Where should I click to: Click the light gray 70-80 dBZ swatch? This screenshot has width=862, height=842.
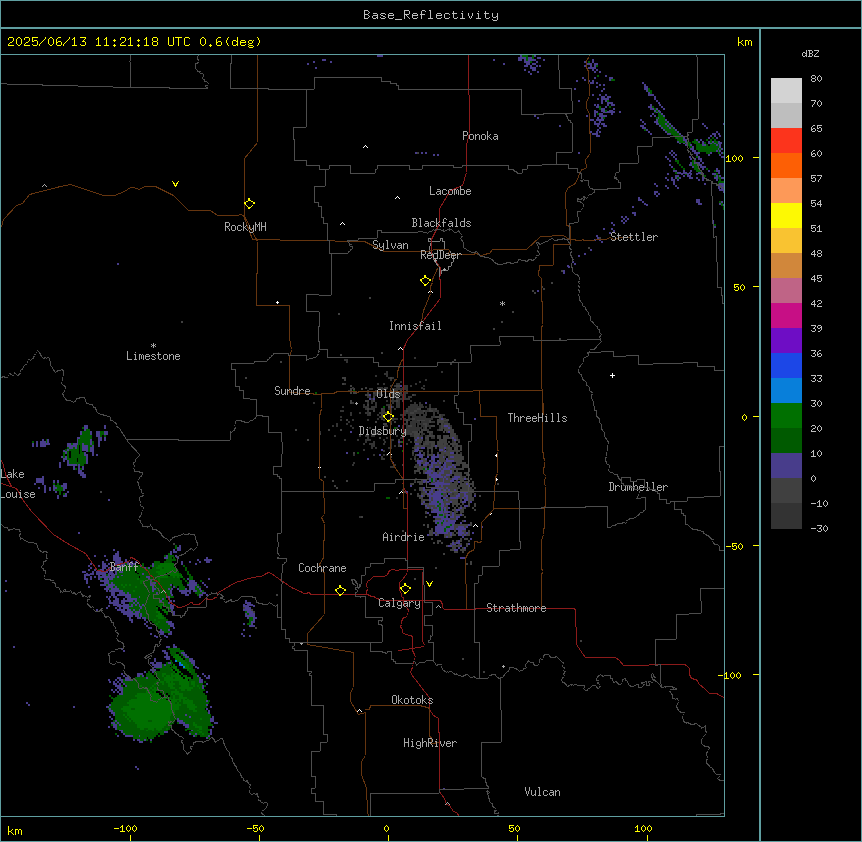786,91
